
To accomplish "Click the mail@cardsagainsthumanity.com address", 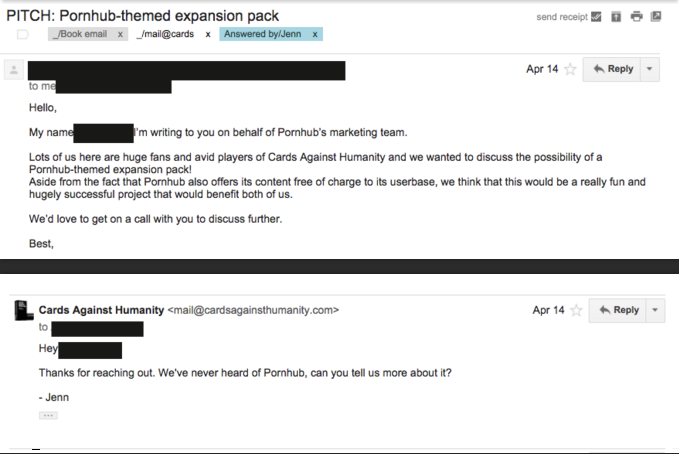I will (x=253, y=310).
